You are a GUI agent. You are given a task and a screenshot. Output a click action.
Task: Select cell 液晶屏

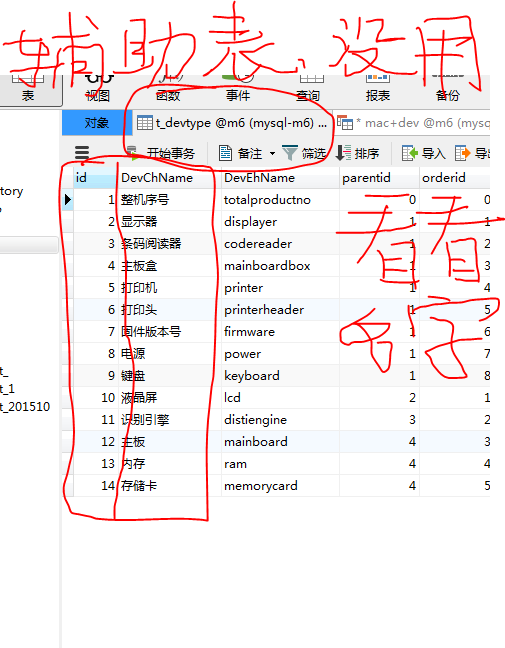click(x=169, y=398)
